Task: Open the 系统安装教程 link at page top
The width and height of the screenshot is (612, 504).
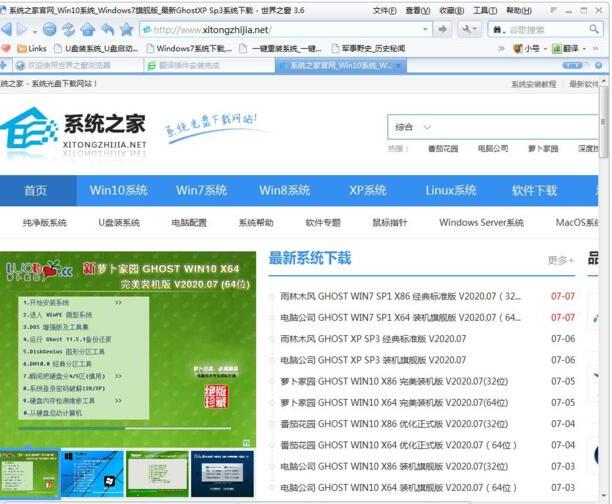Action: 534,84
